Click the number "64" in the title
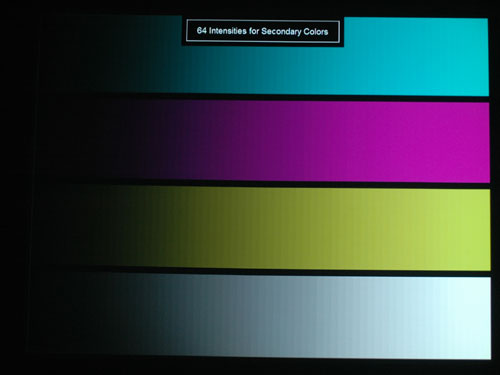Image resolution: width=500 pixels, height=375 pixels. (202, 30)
